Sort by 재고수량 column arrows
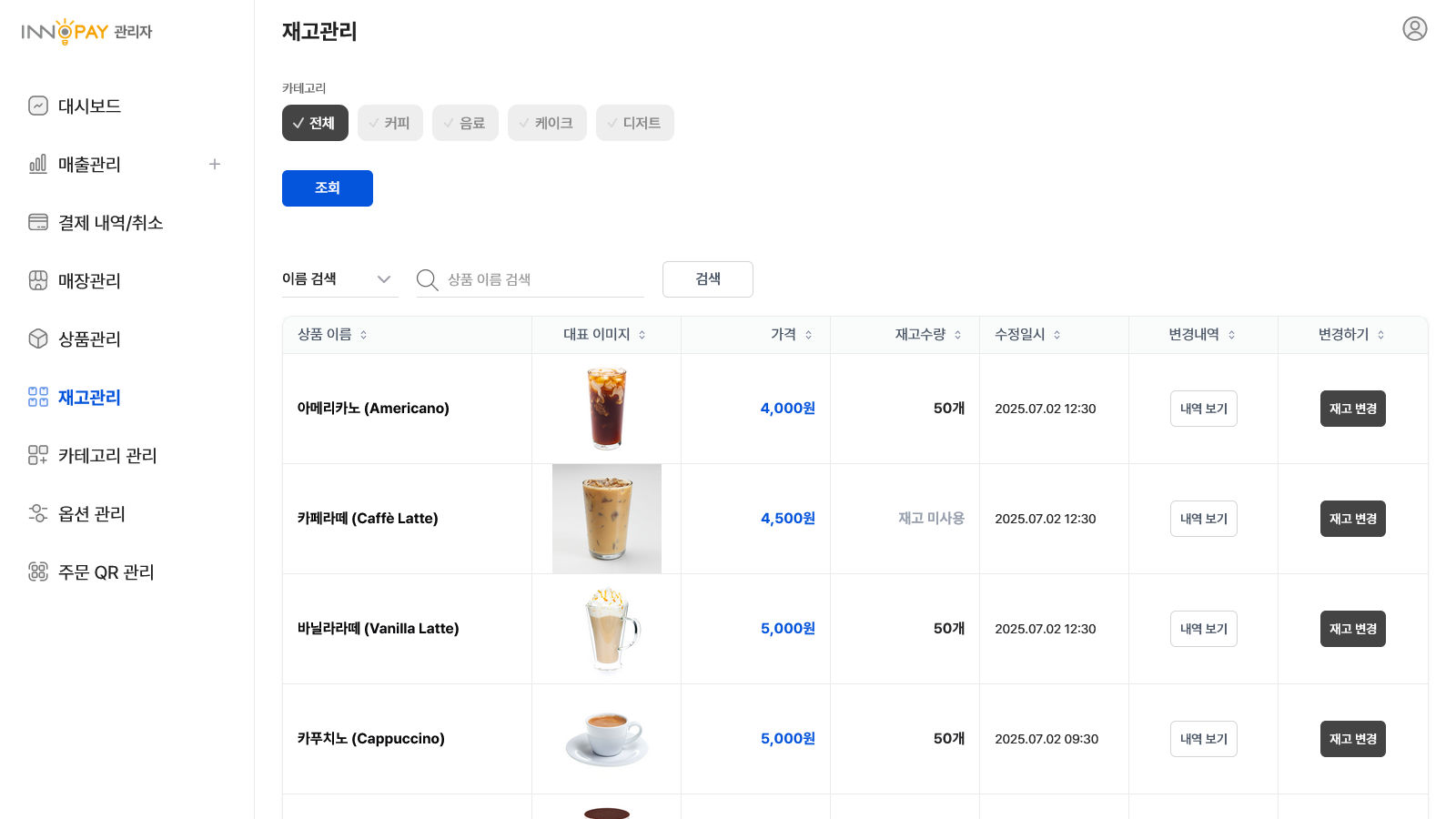This screenshot has height=819, width=1456. pos(957,335)
